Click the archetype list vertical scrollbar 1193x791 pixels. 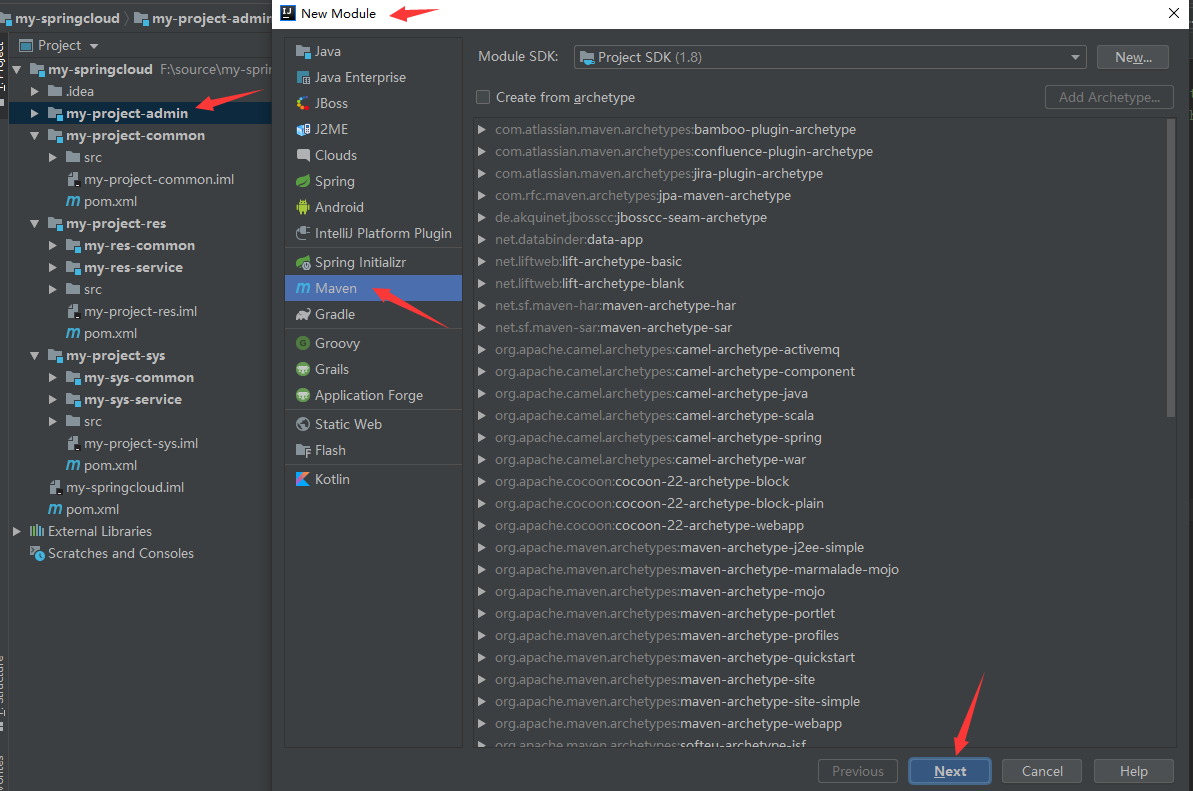[x=1171, y=268]
